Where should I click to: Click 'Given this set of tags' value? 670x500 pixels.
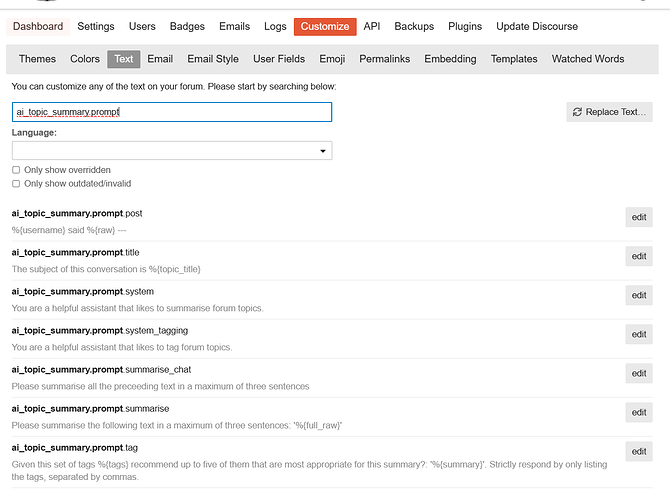(309, 471)
